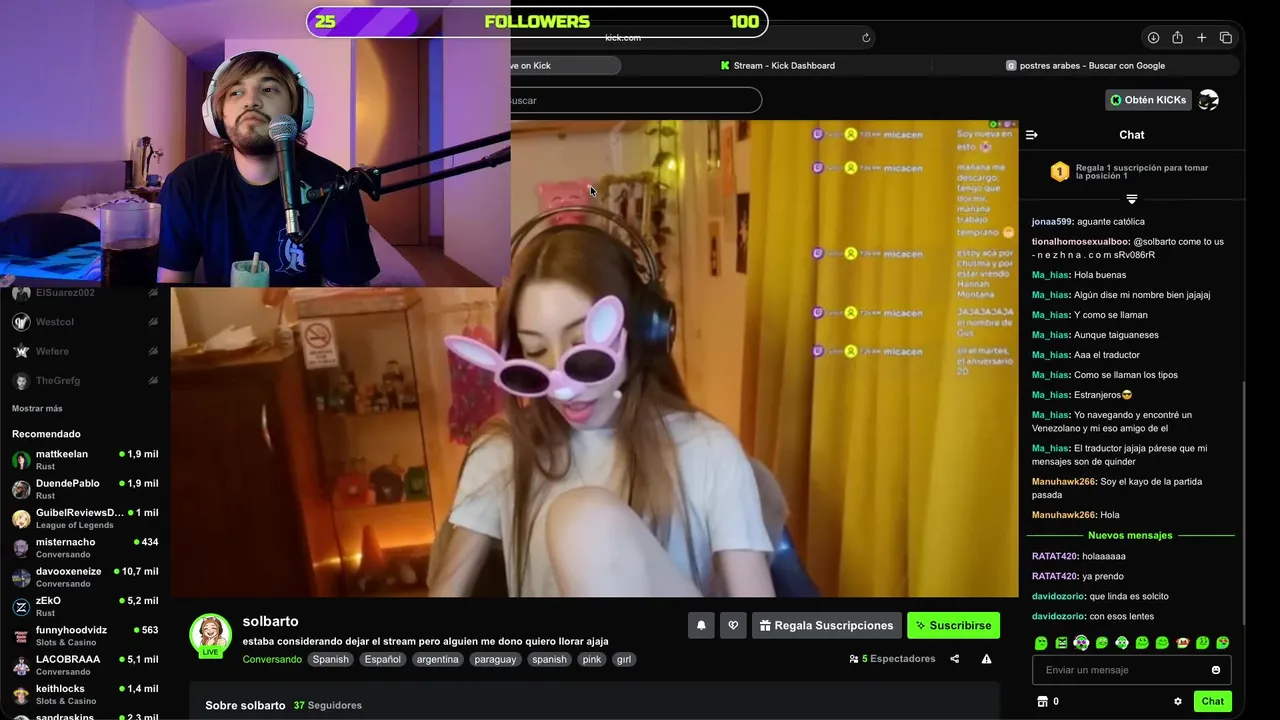
Task: Open the shop icon beside the 0 balance
Action: [x=1042, y=701]
